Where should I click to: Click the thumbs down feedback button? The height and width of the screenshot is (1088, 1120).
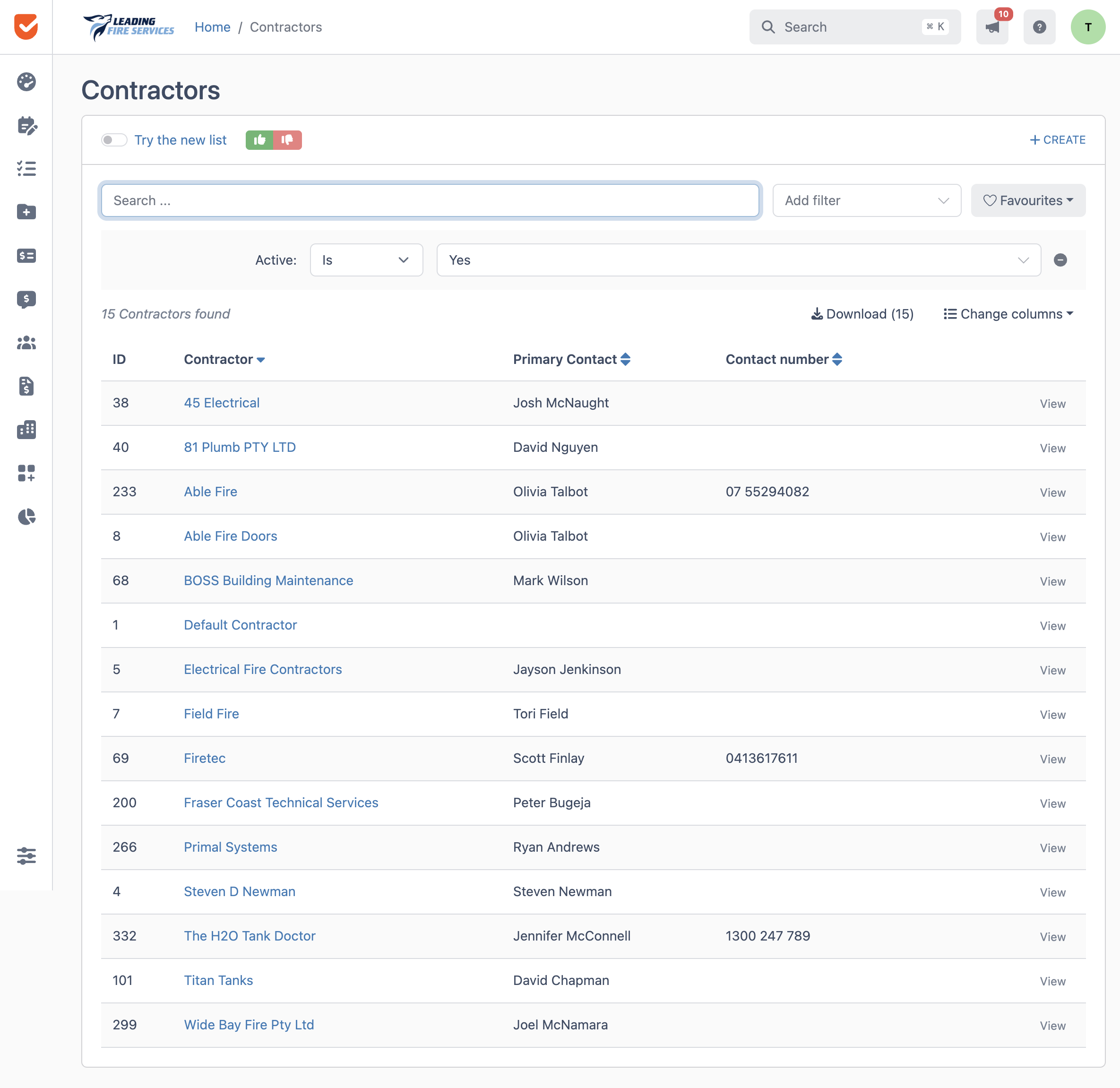(287, 140)
